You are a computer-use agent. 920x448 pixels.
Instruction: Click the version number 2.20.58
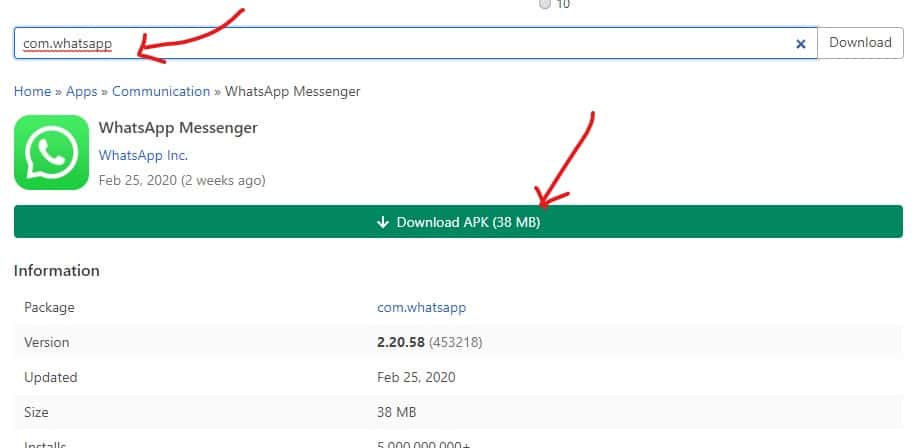401,342
